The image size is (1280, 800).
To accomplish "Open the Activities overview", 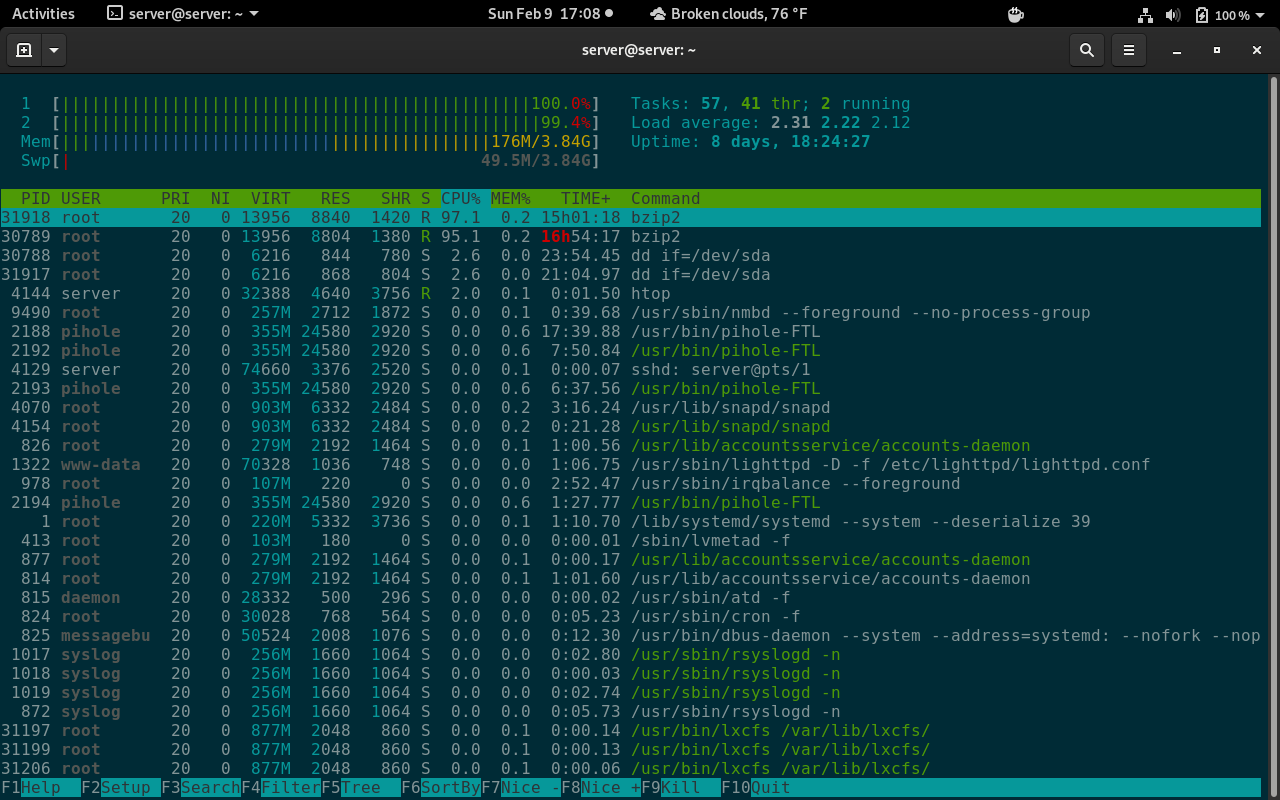I will pos(43,14).
